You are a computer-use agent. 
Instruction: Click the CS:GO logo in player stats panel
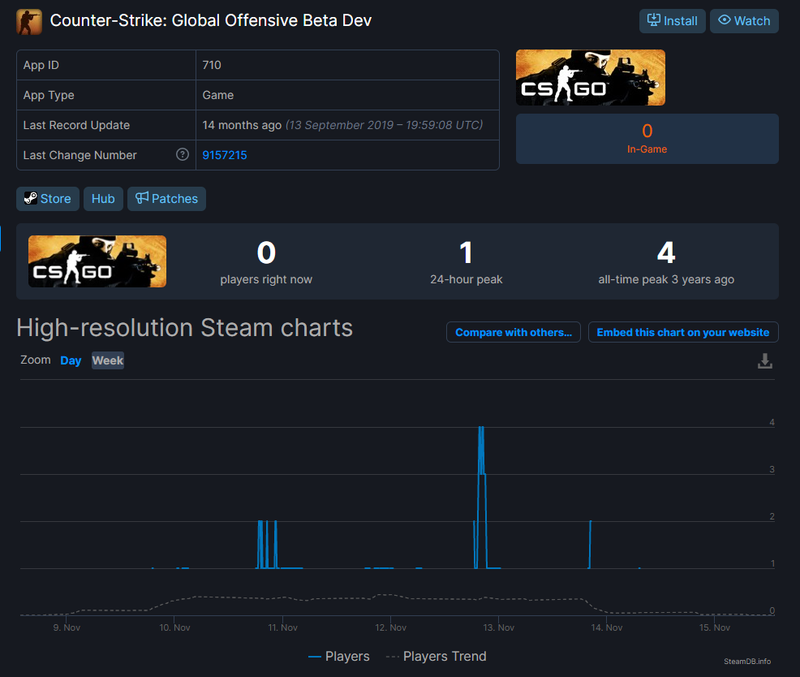tap(97, 261)
